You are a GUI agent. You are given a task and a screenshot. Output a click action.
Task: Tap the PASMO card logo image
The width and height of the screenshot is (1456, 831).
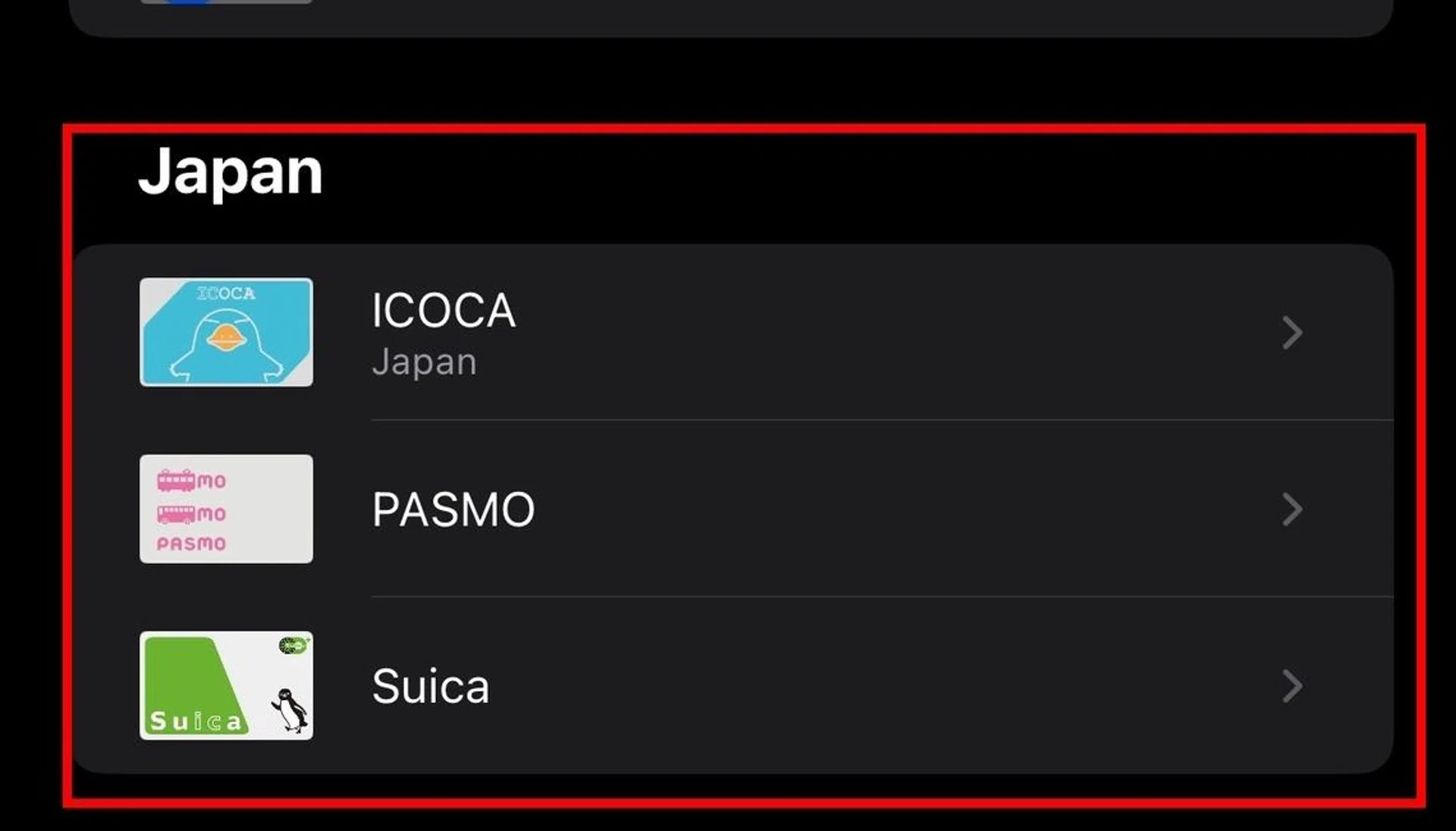(x=225, y=509)
